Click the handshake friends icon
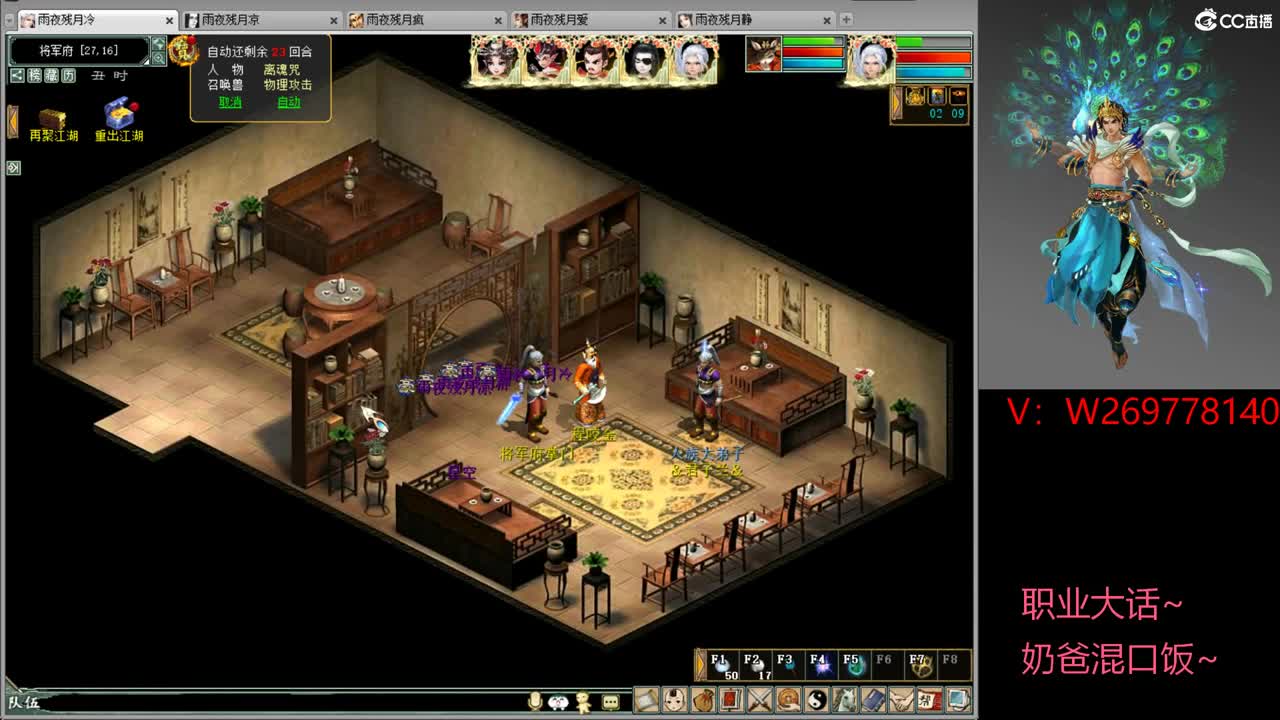Viewport: 1280px width, 720px height. pyautogui.click(x=902, y=700)
